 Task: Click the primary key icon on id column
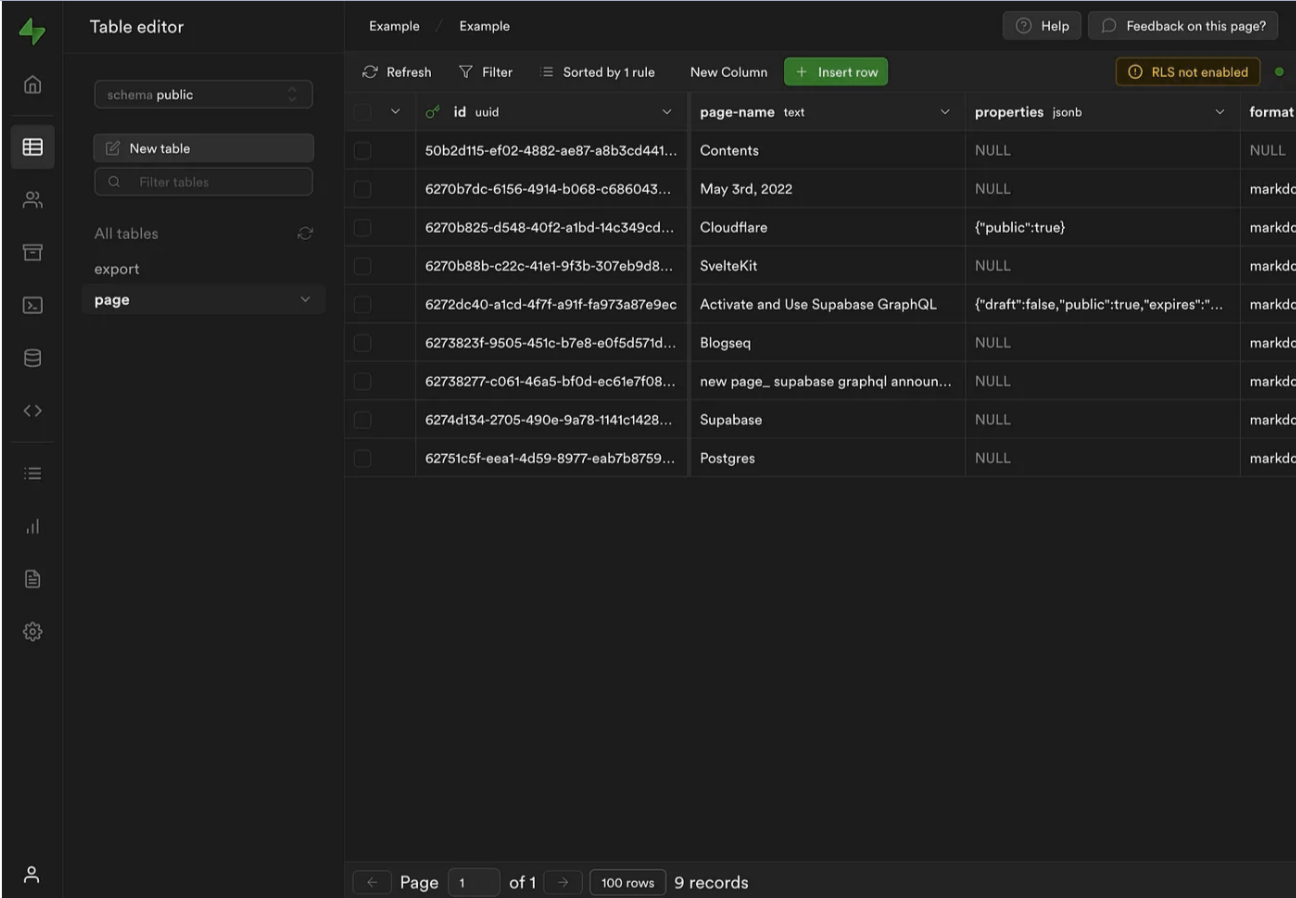pos(433,112)
